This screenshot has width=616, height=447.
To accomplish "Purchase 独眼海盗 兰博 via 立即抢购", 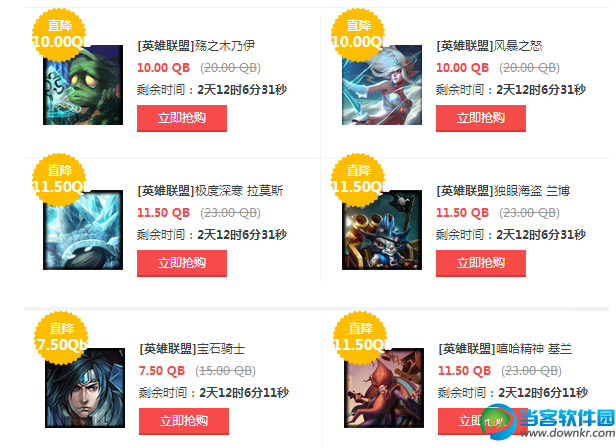I will (x=481, y=263).
